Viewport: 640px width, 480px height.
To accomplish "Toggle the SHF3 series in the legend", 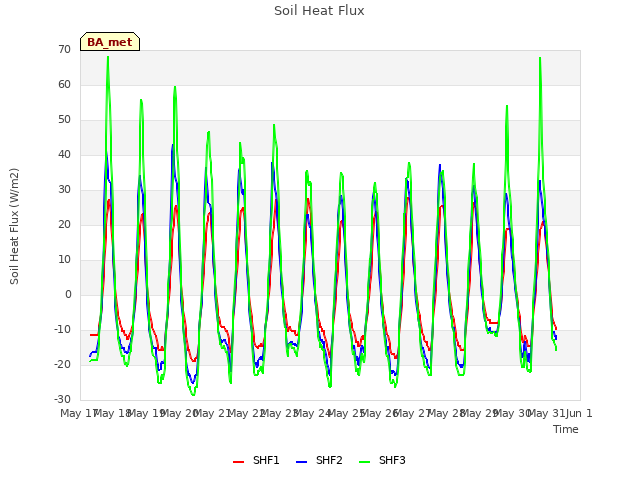I will click(x=382, y=461).
